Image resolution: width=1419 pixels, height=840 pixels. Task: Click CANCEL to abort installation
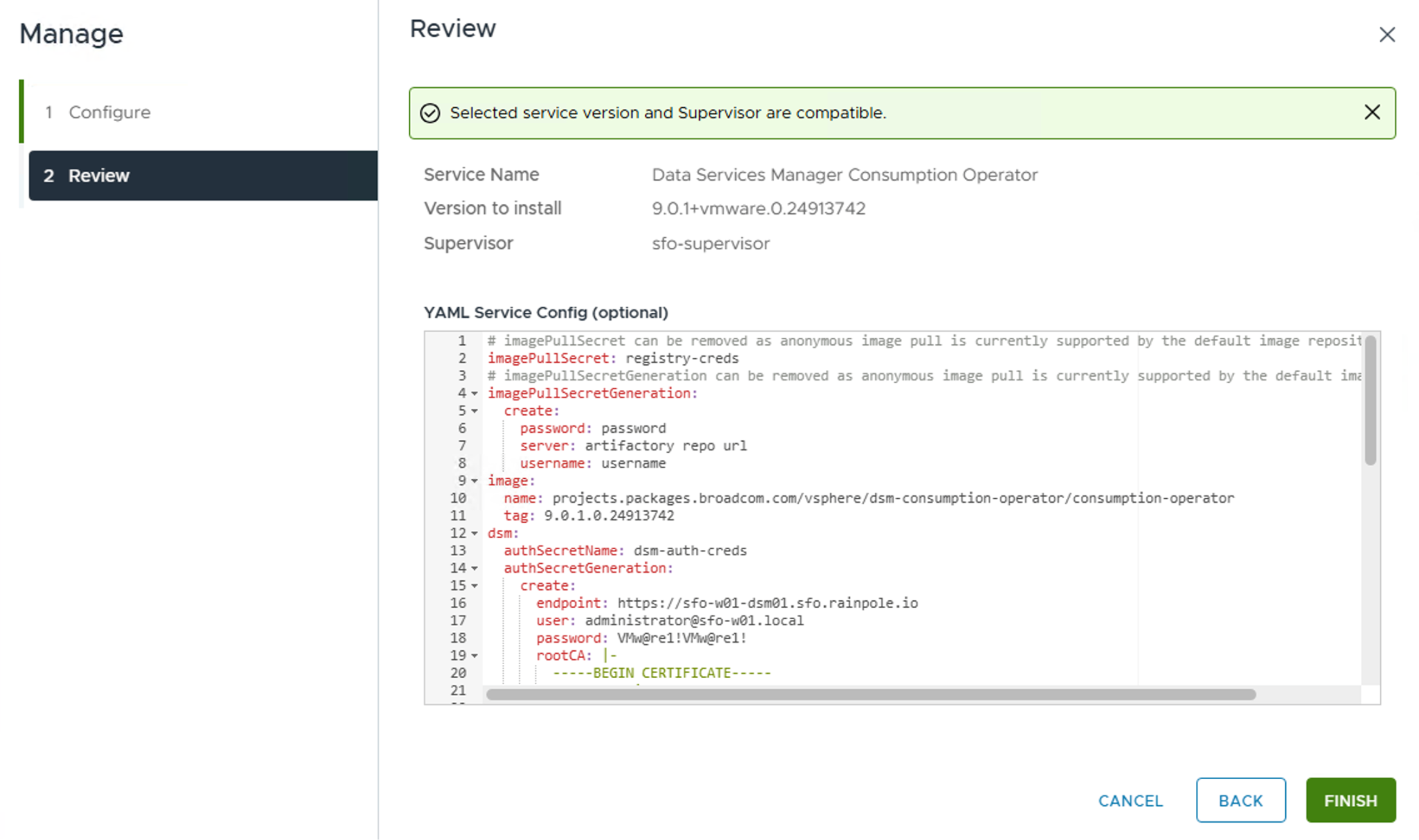click(1130, 801)
